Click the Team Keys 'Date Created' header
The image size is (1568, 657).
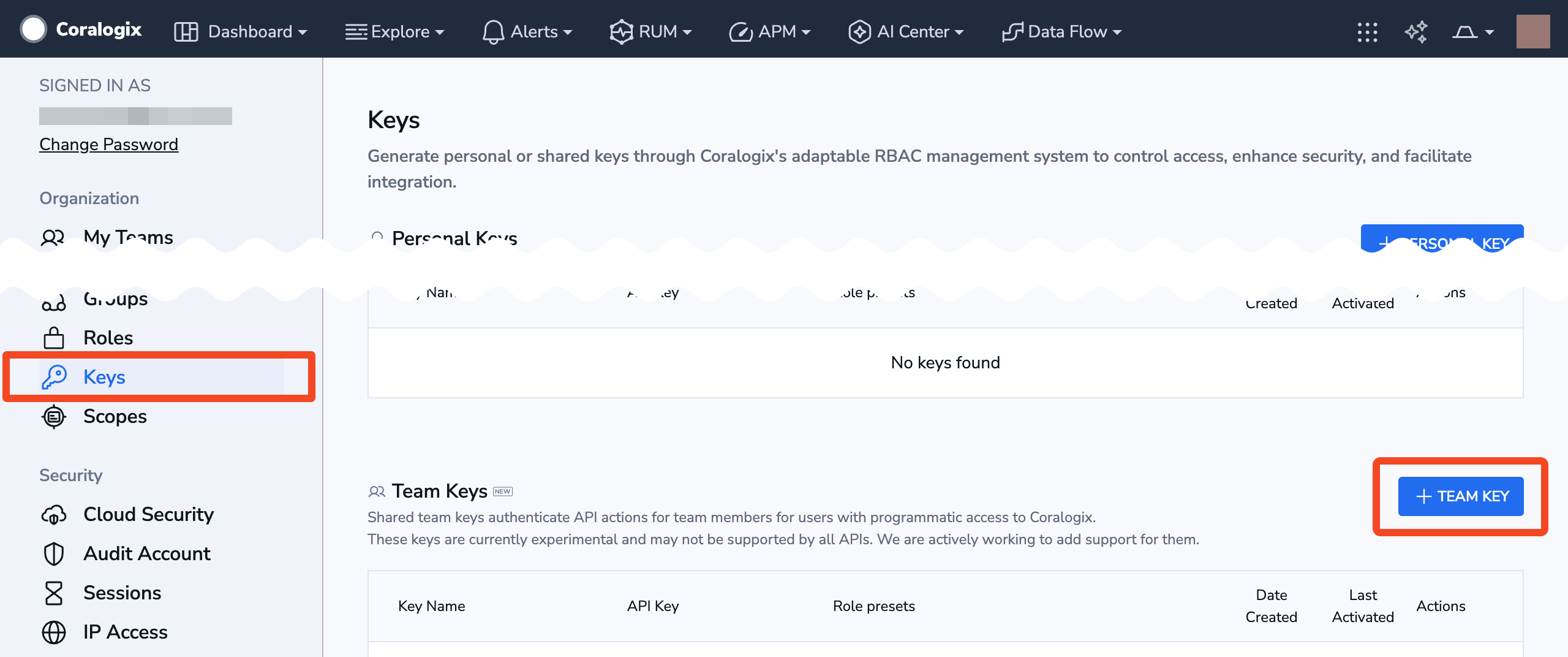pos(1272,606)
